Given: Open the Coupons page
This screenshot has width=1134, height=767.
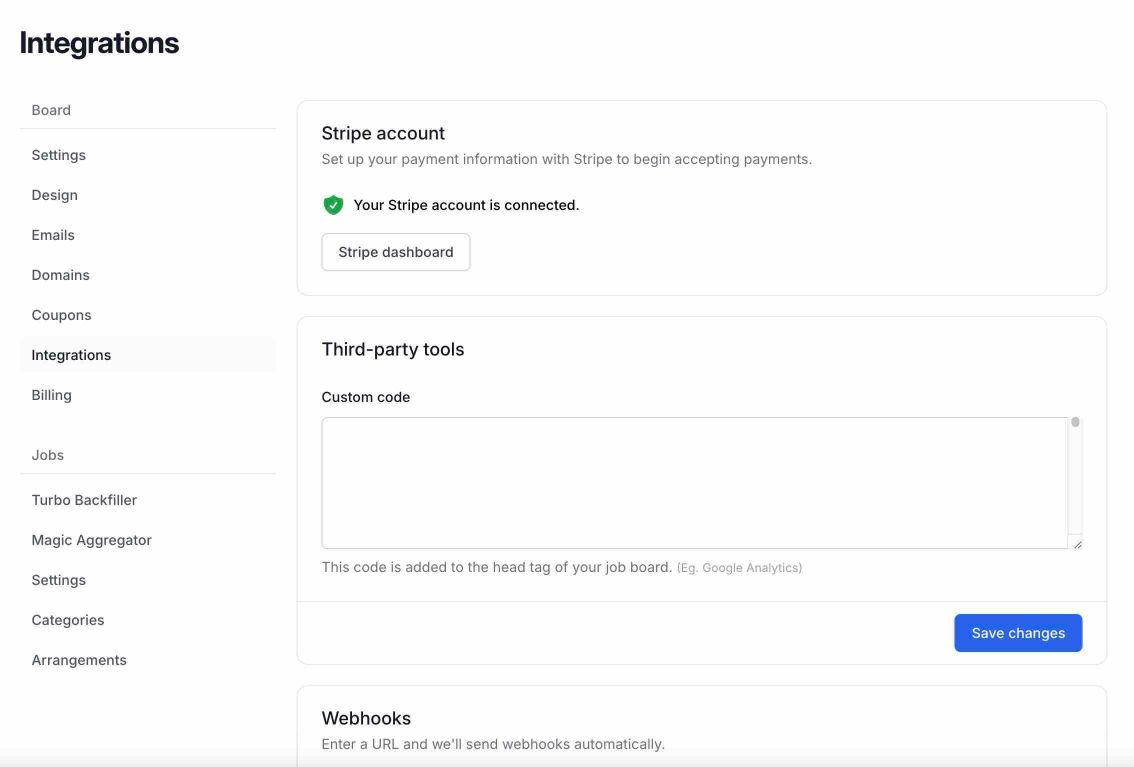Looking at the screenshot, I should [x=61, y=314].
